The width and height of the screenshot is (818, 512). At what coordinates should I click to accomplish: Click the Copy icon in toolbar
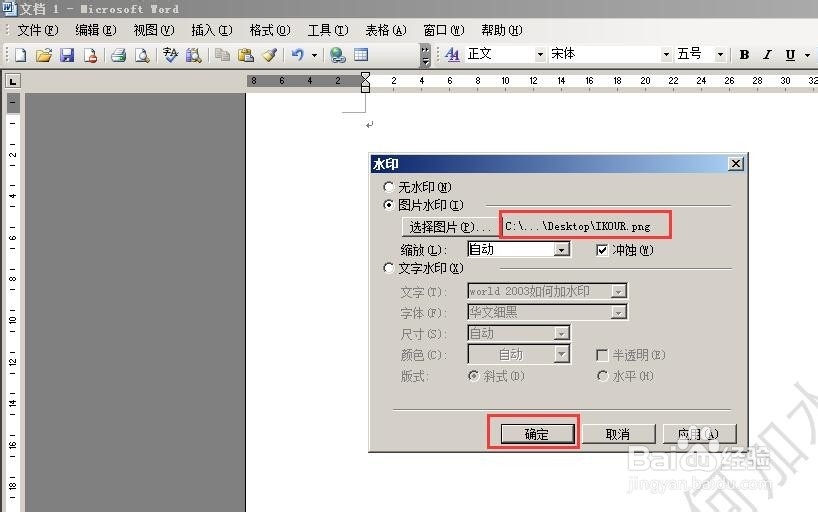pyautogui.click(x=222, y=55)
